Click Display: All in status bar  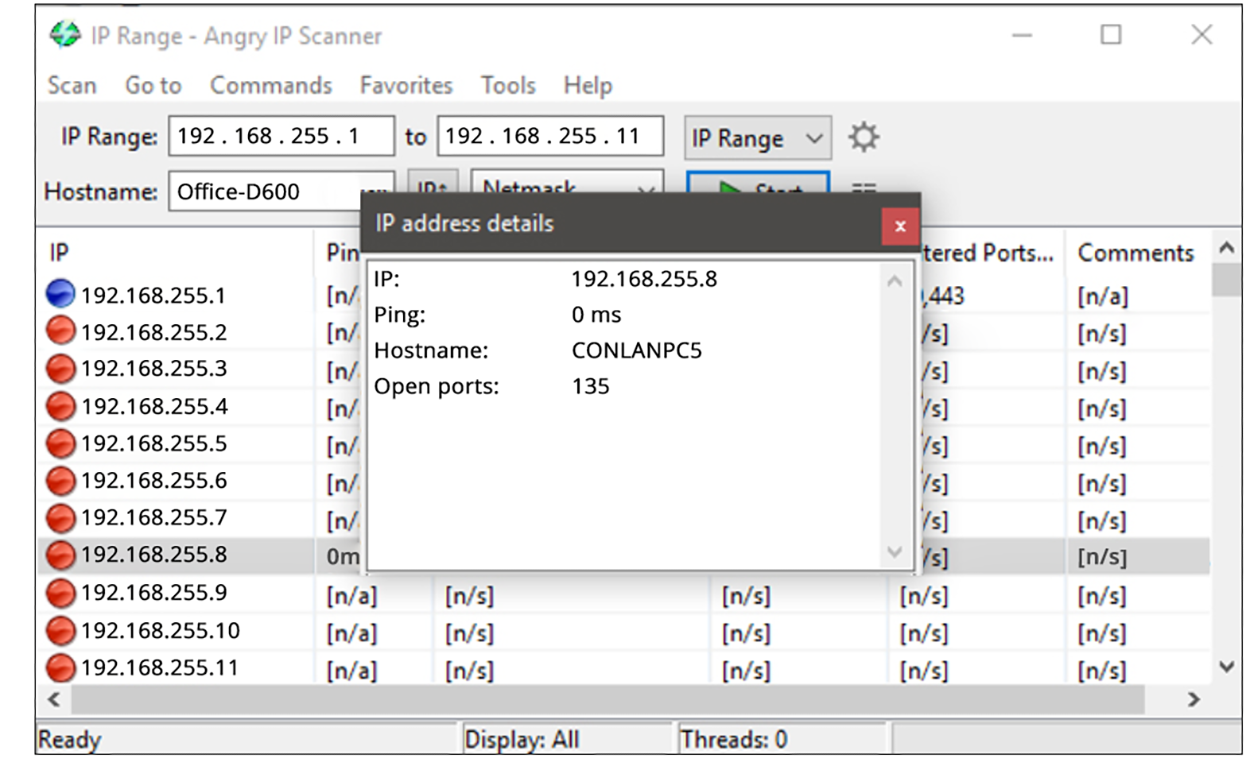click(522, 740)
